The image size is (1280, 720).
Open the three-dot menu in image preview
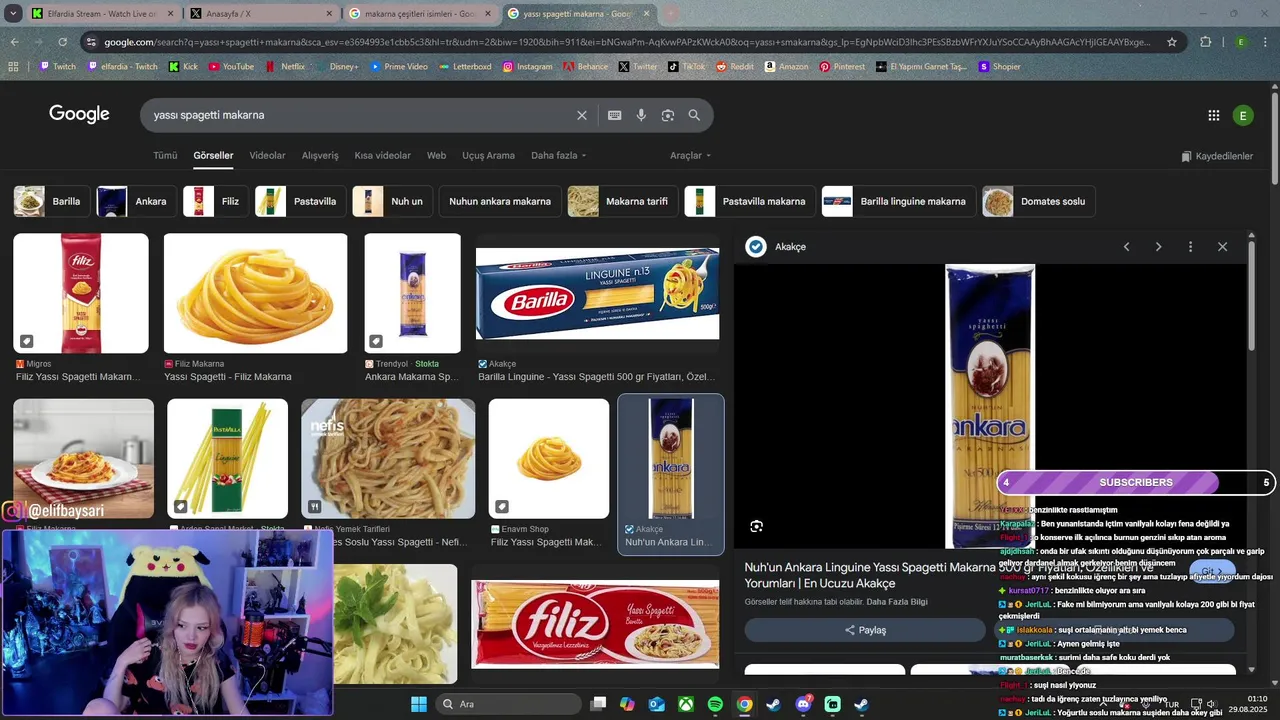pos(1190,247)
